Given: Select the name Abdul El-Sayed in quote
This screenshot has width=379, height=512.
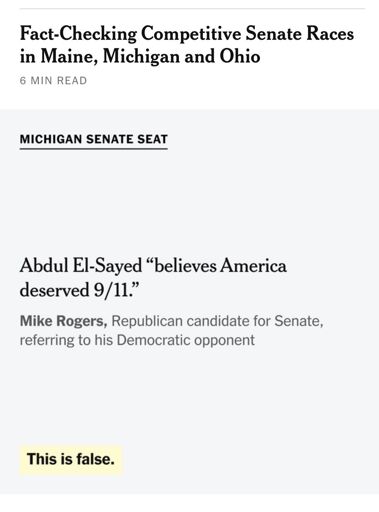Looking at the screenshot, I should [x=81, y=266].
